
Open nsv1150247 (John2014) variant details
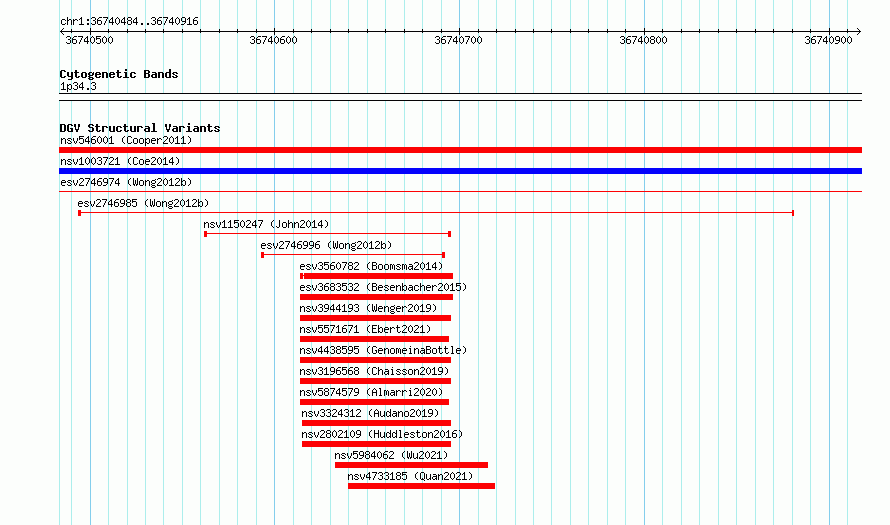tap(266, 224)
